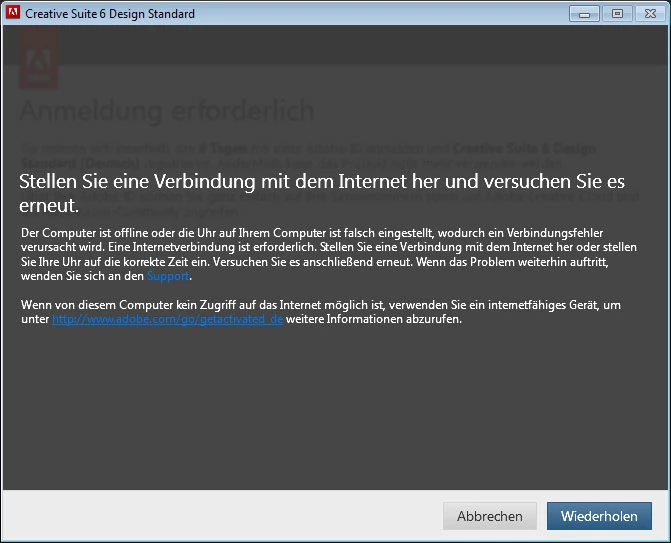The width and height of the screenshot is (671, 543).
Task: Minimize the Creative Suite 6 window
Action: pos(584,14)
